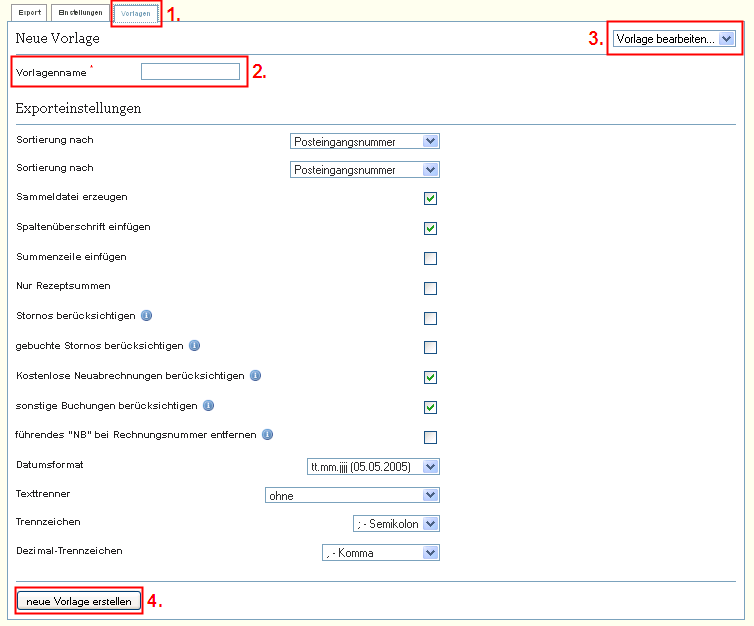This screenshot has width=754, height=626.
Task: Click info icon for Kostenlose Neuabrechnungen
Action: click(x=255, y=376)
